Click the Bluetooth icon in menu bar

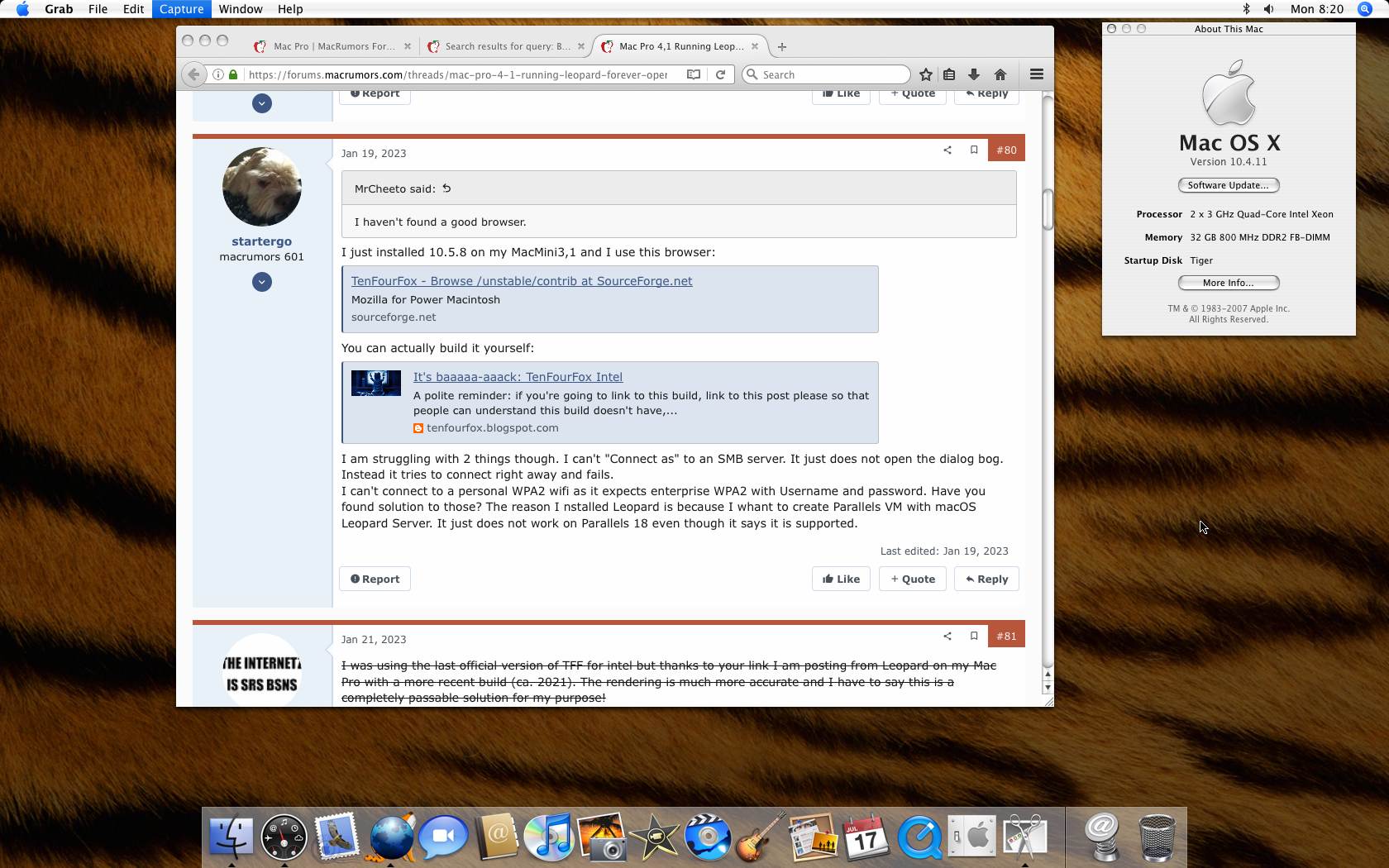[1246, 9]
